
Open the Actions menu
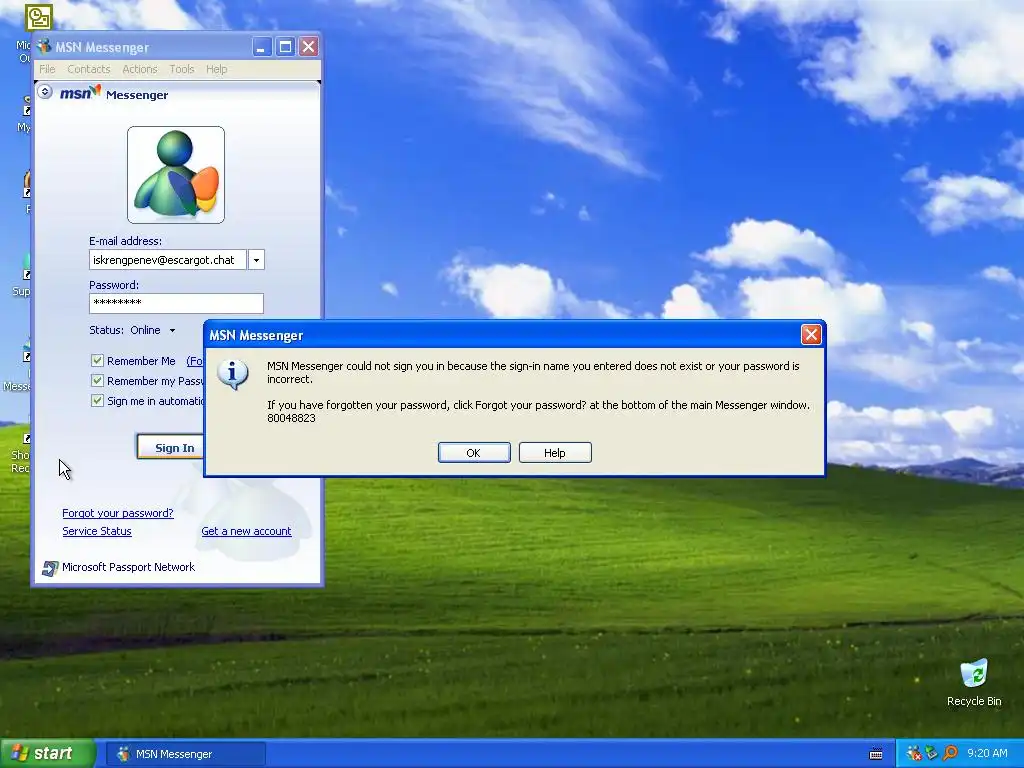140,69
